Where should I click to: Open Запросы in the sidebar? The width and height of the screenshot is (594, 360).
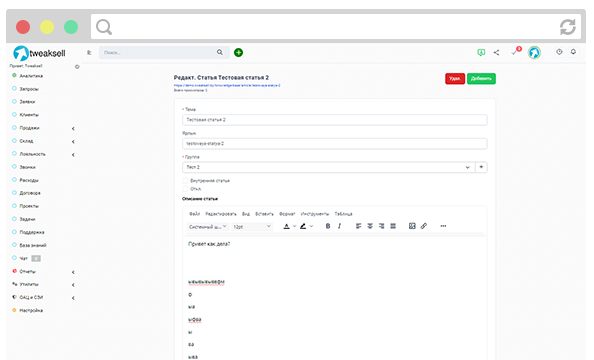click(29, 89)
